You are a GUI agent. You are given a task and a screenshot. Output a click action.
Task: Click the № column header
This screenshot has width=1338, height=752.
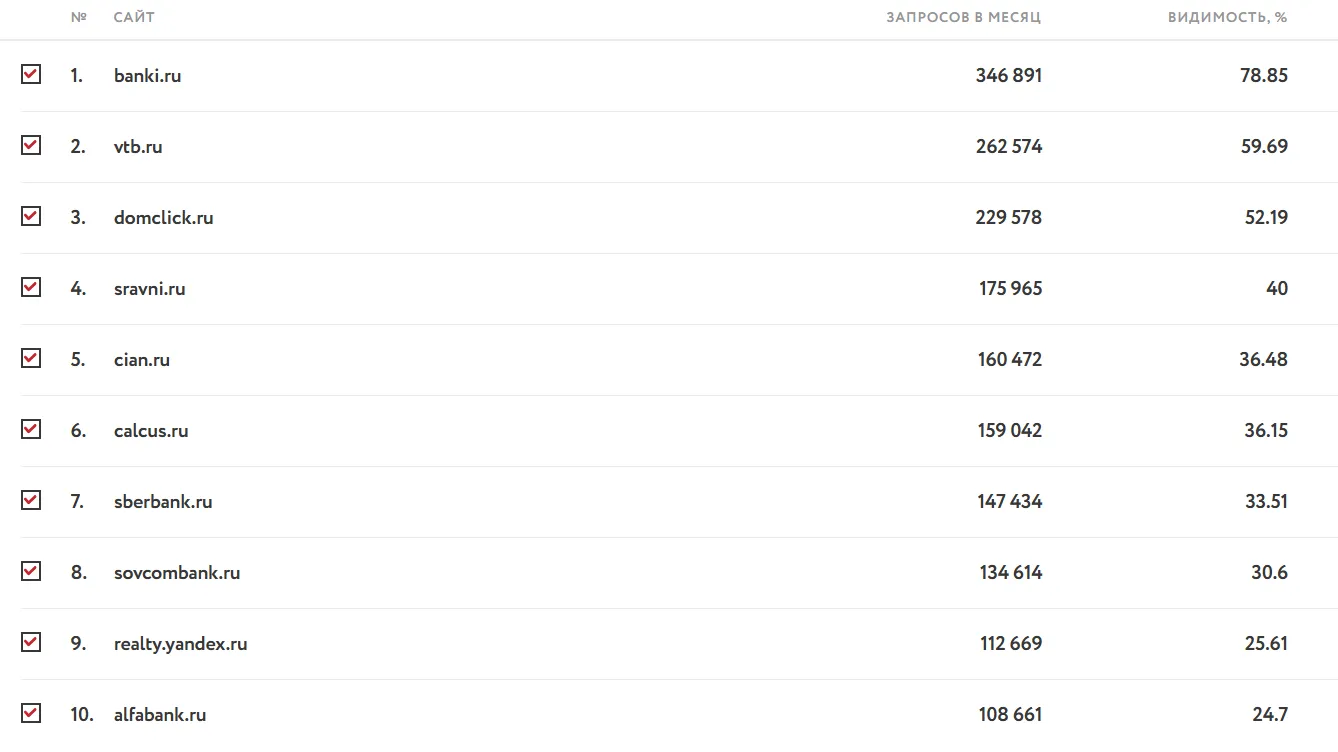[79, 18]
